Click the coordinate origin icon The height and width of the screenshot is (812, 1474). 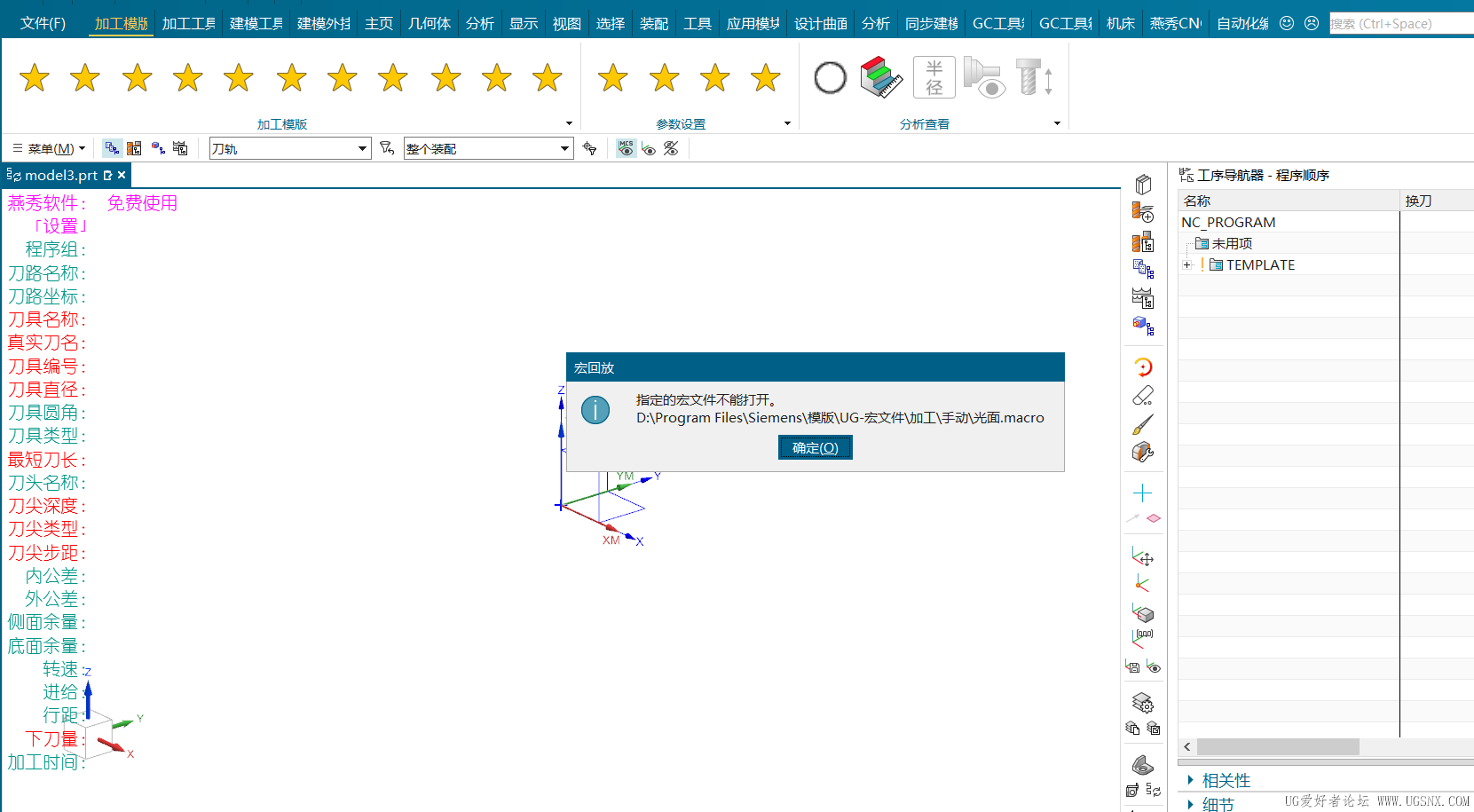[x=1143, y=584]
